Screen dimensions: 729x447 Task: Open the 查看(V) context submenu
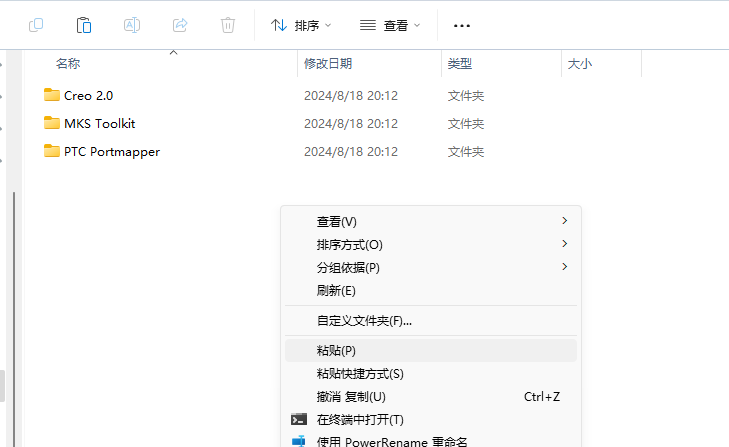431,221
